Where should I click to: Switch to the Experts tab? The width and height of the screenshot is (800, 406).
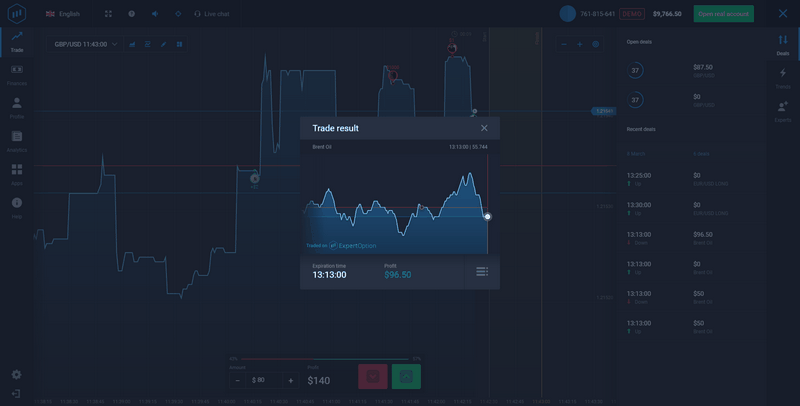pos(782,109)
